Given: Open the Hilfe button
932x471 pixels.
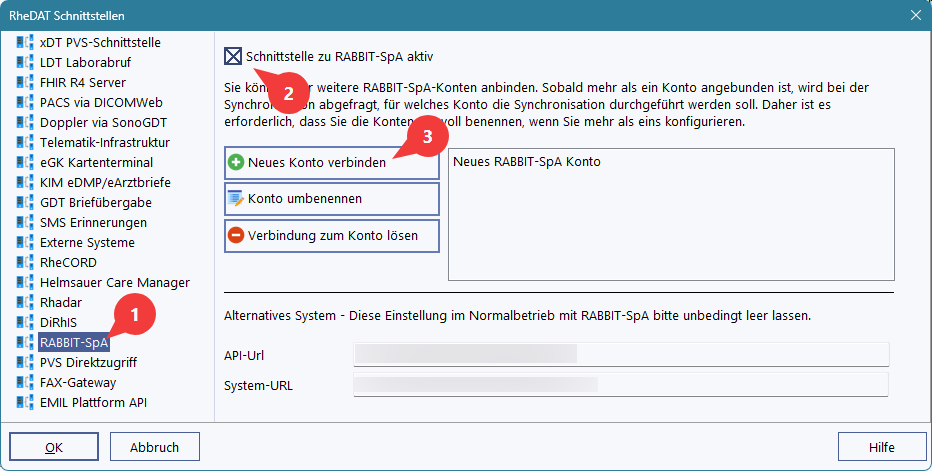Looking at the screenshot, I should tap(881, 447).
